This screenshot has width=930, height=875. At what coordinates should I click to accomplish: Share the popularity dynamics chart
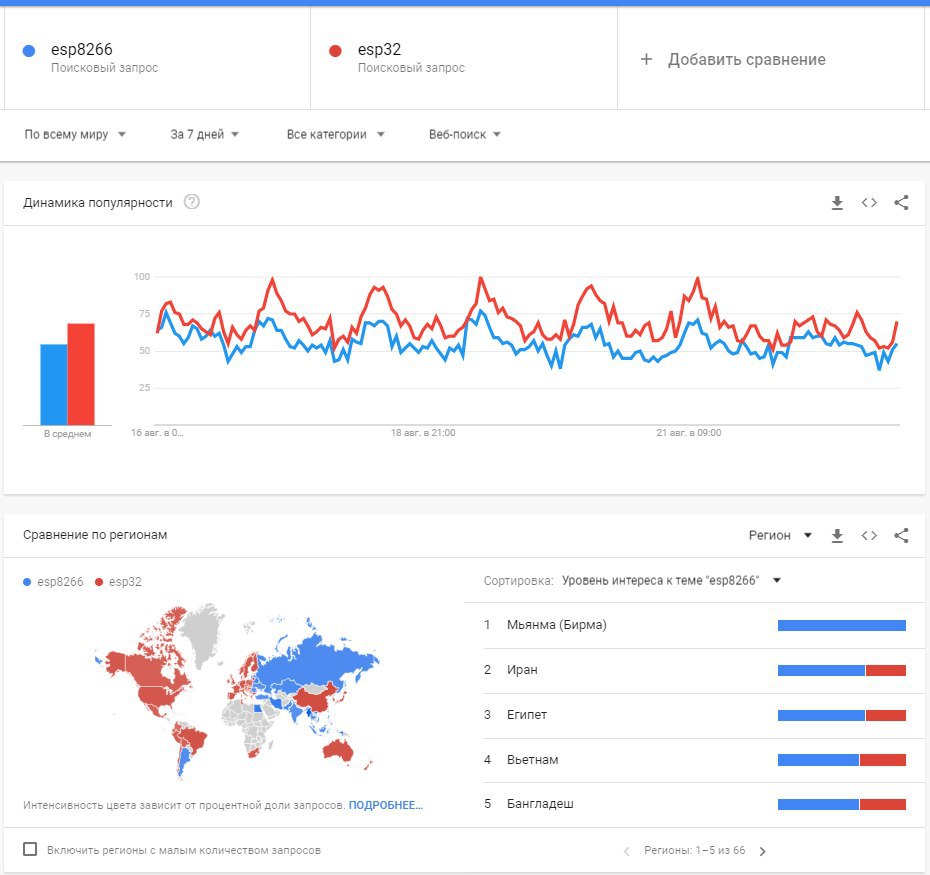901,203
